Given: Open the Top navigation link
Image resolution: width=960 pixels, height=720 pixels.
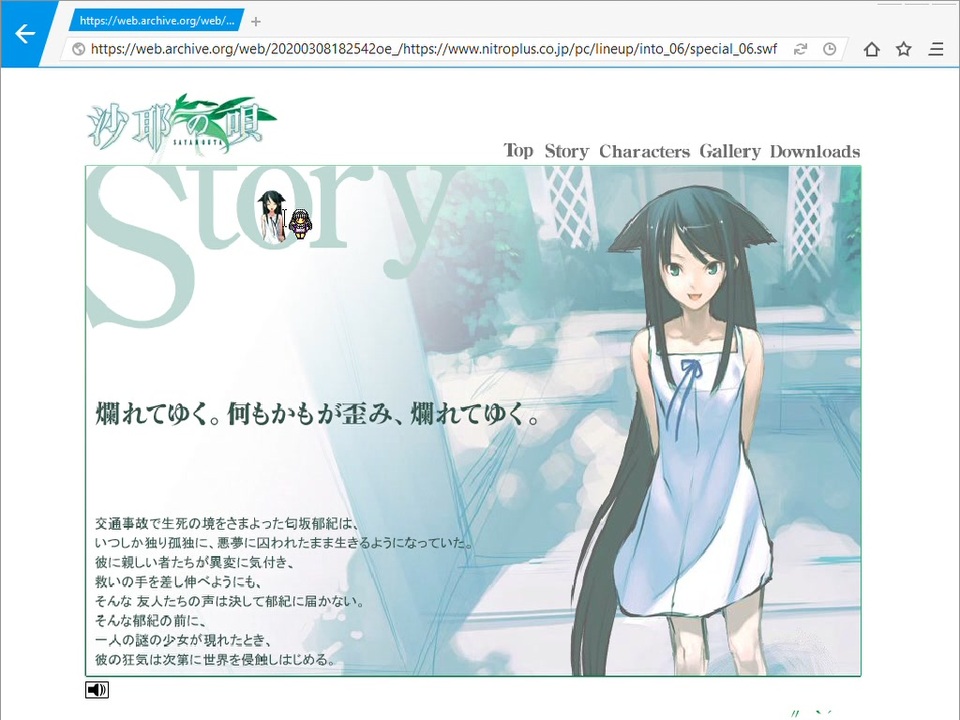Looking at the screenshot, I should [518, 151].
